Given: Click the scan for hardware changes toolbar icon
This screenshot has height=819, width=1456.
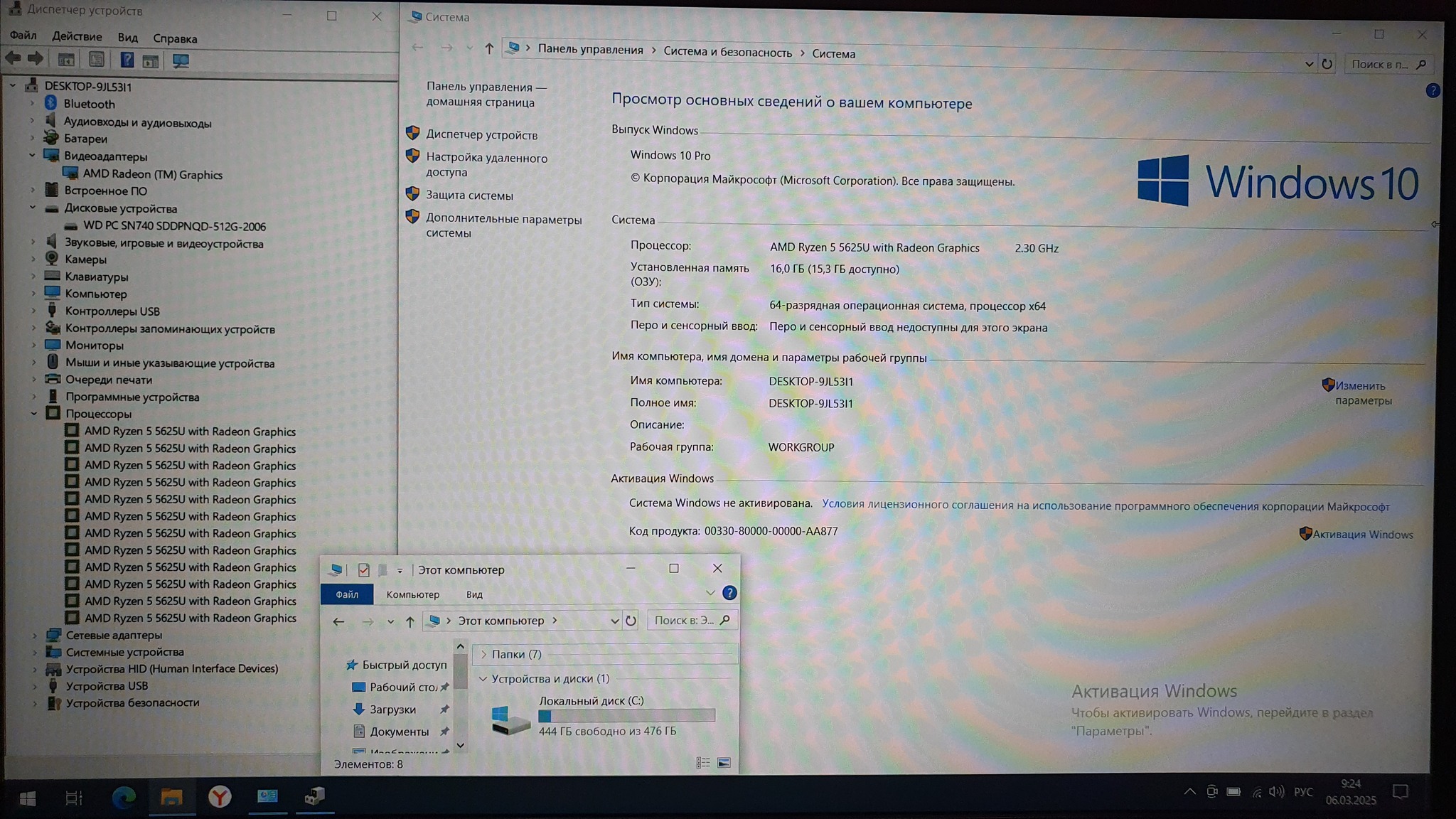Looking at the screenshot, I should click(181, 61).
